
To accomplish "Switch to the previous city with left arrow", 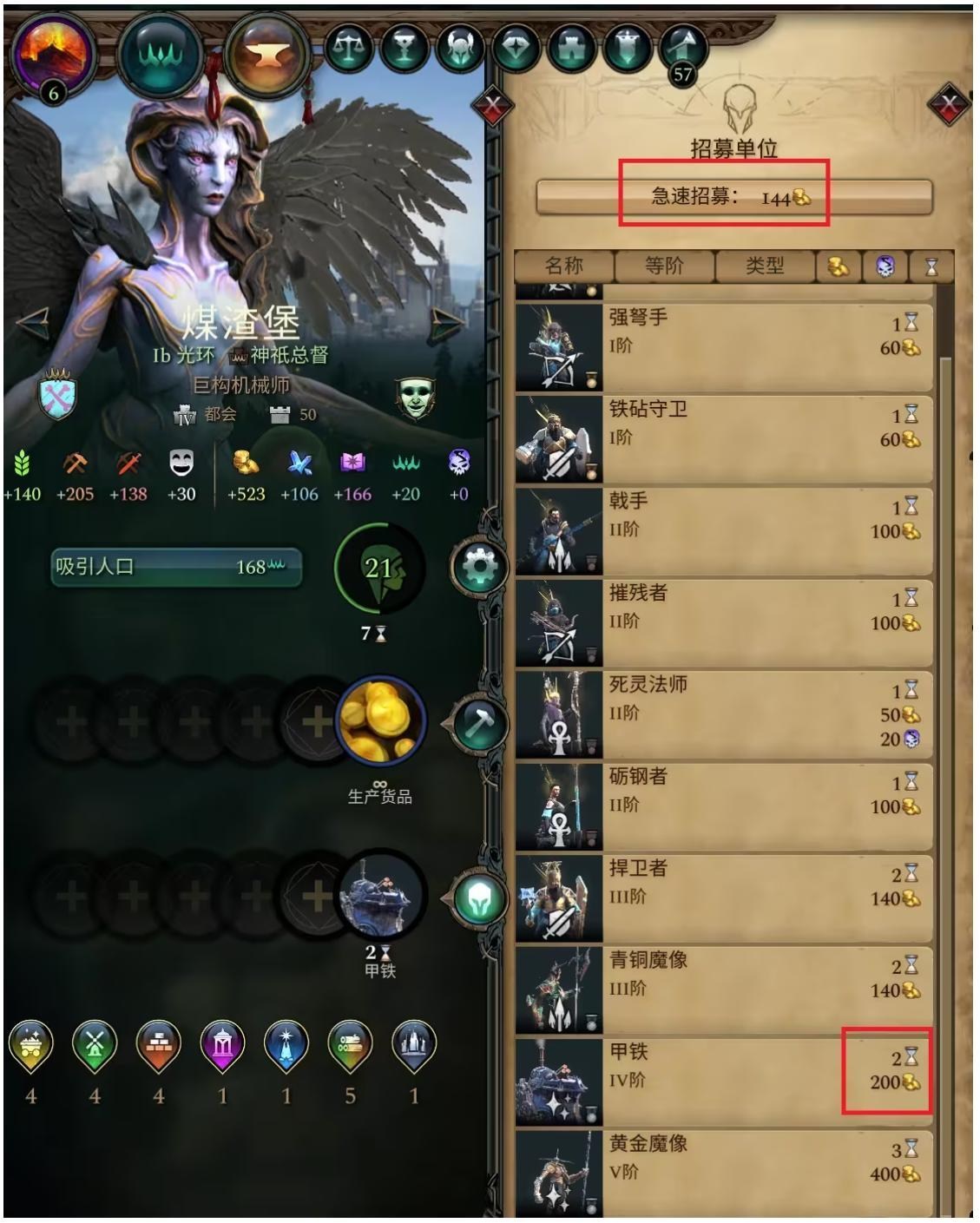I will (x=34, y=325).
